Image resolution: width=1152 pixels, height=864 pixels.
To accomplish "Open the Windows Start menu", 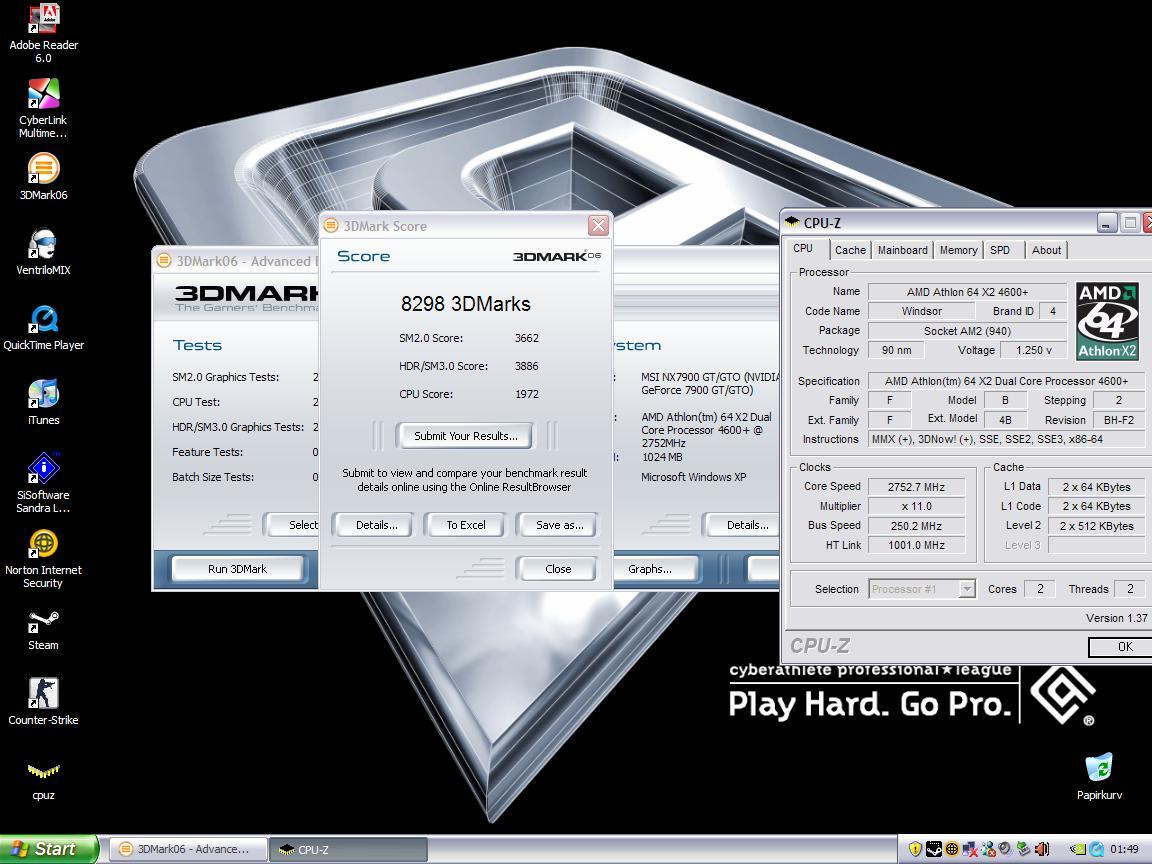I will pos(48,849).
